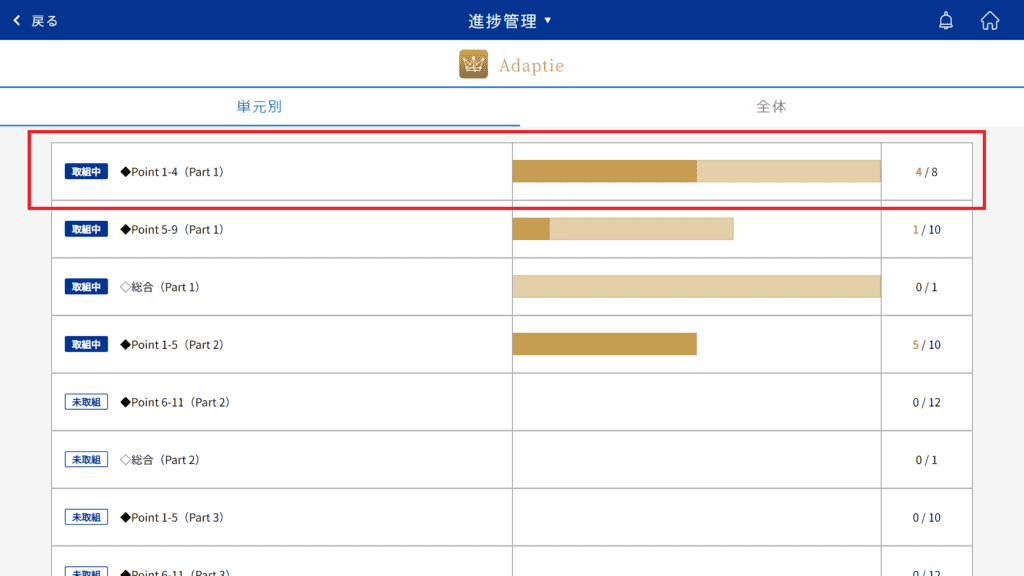This screenshot has height=576, width=1024.
Task: Click the 取組中 badge for Point 5-9 (Part 1)
Action: coord(86,229)
